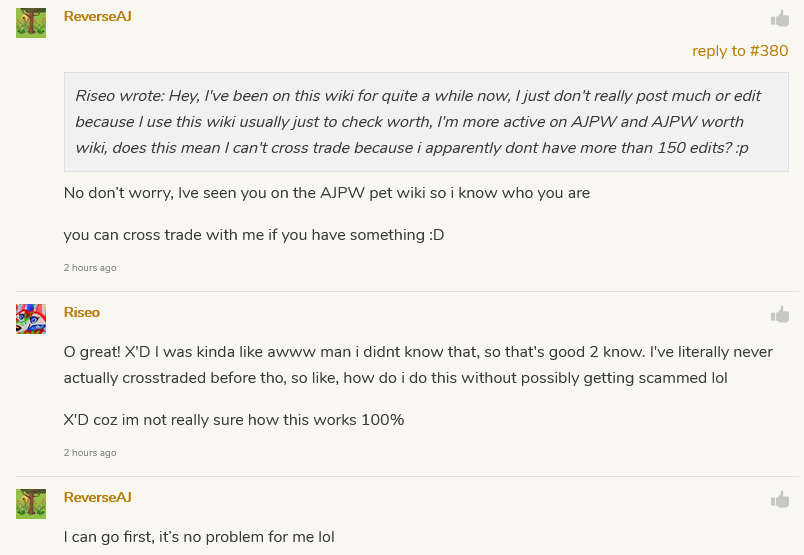Click the "X'D coz im not really sure" line
The width and height of the screenshot is (804, 555).
tap(233, 420)
